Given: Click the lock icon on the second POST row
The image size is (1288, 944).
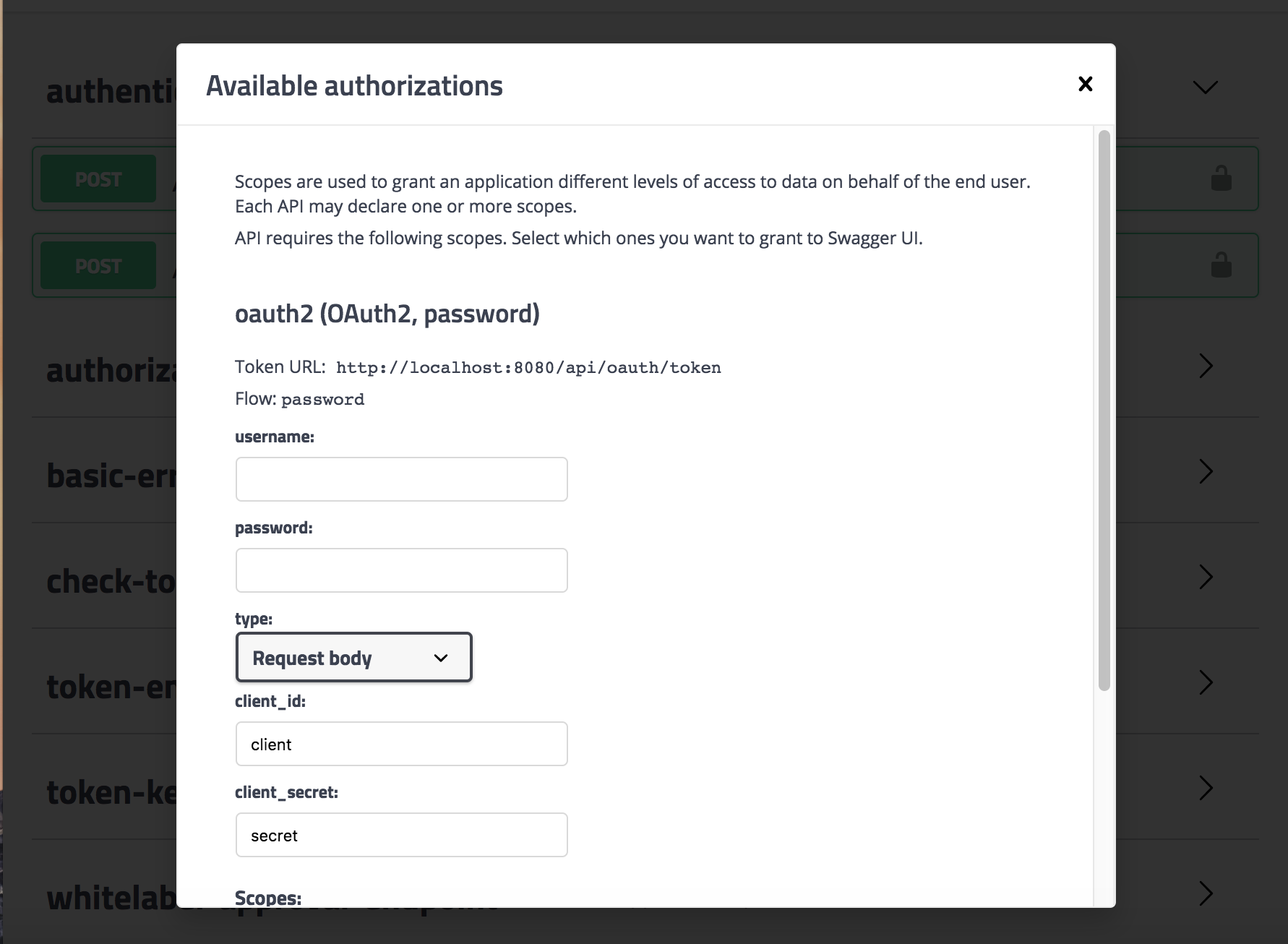Looking at the screenshot, I should tap(1221, 265).
